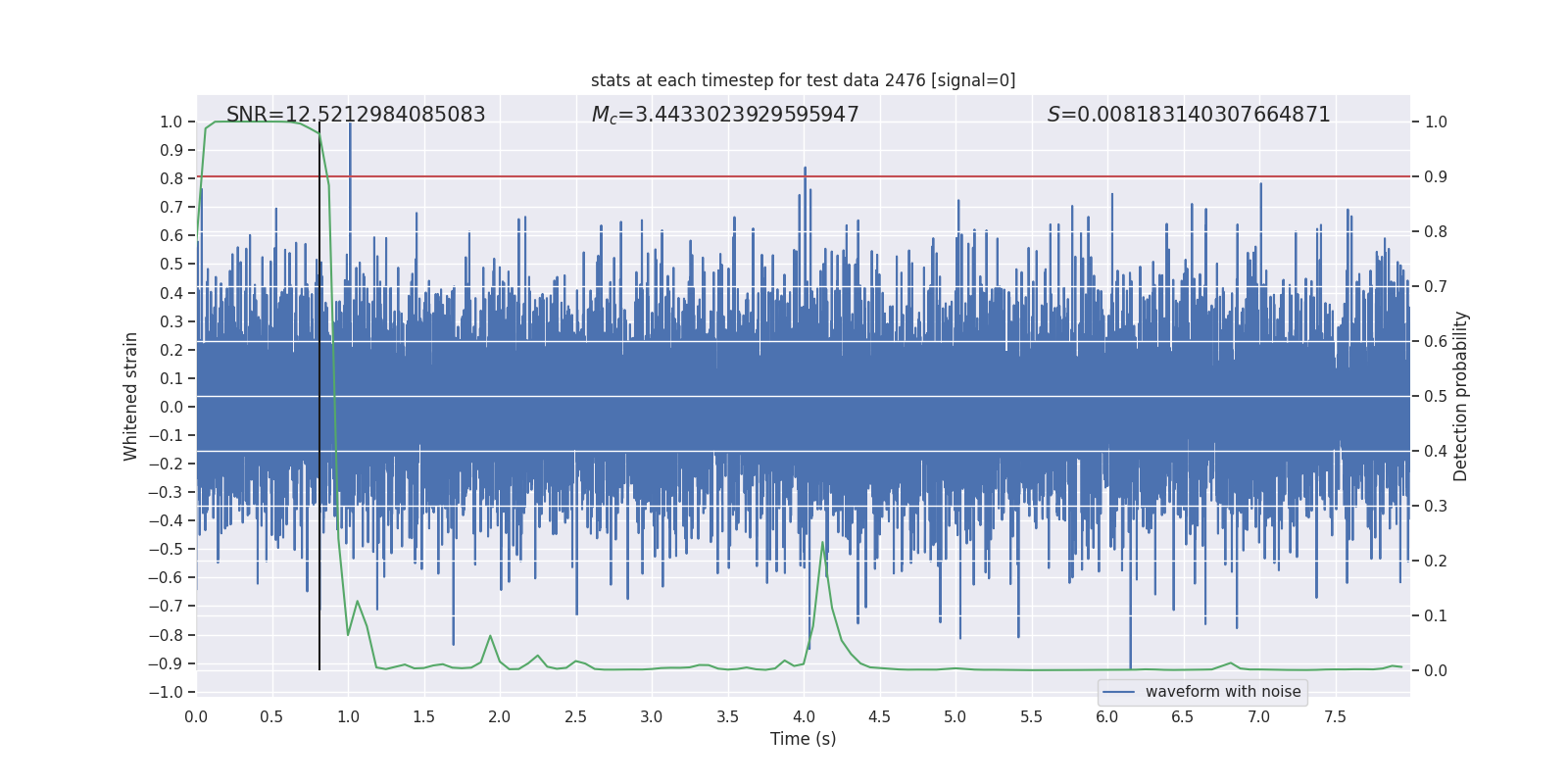Image resolution: width=1568 pixels, height=784 pixels.
Task: Click the plot title mentioning test data 2476
Action: [803, 80]
